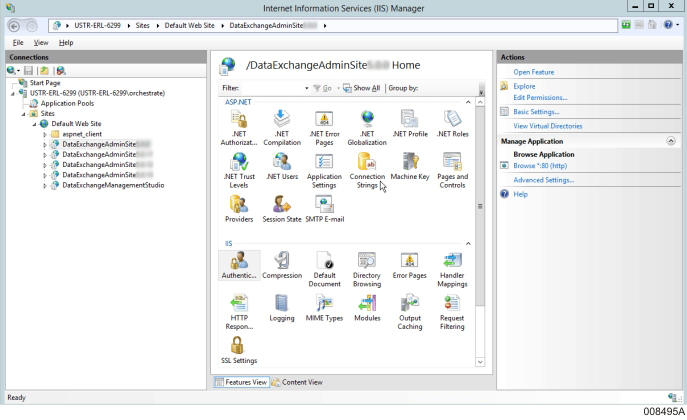Open Advanced Settings action link
Screen dimensions: 687x420
(x=544, y=180)
